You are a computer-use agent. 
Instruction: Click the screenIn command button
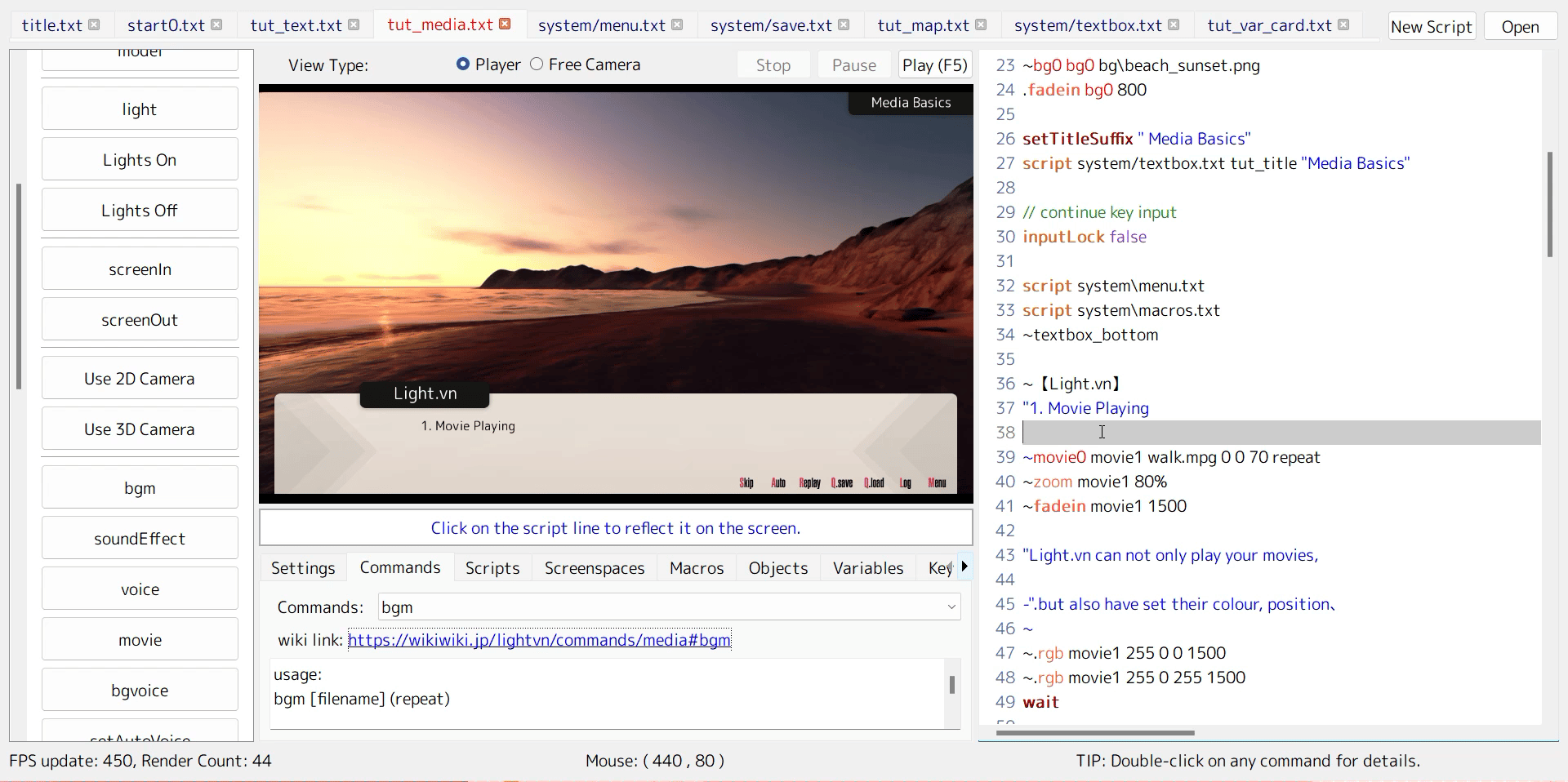click(x=140, y=269)
